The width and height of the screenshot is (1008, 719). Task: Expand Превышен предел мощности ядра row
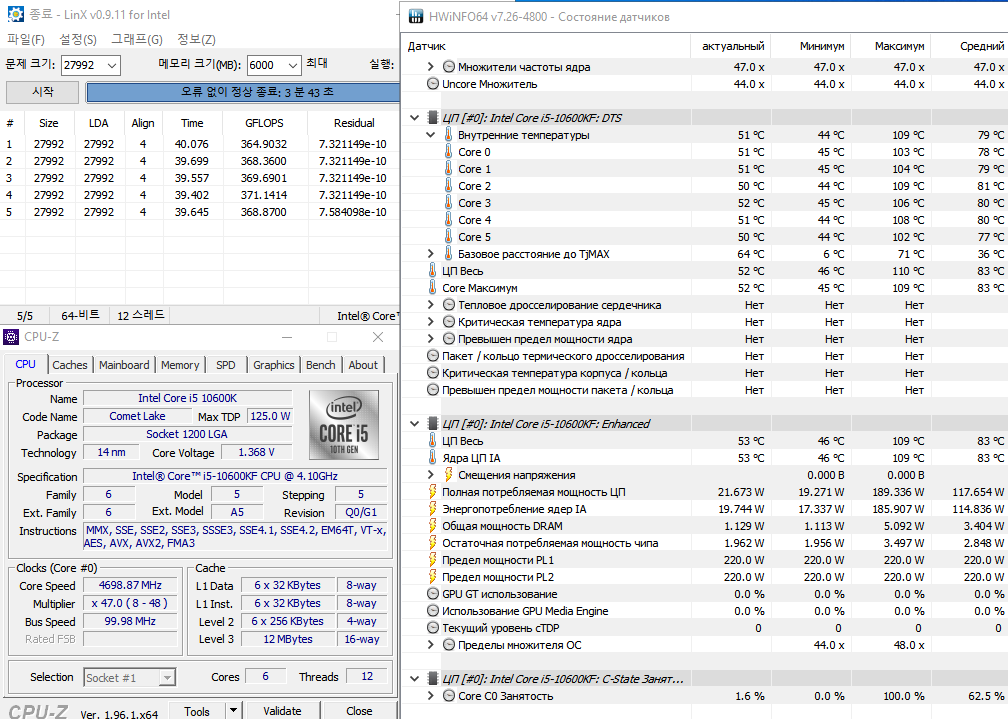click(x=431, y=339)
